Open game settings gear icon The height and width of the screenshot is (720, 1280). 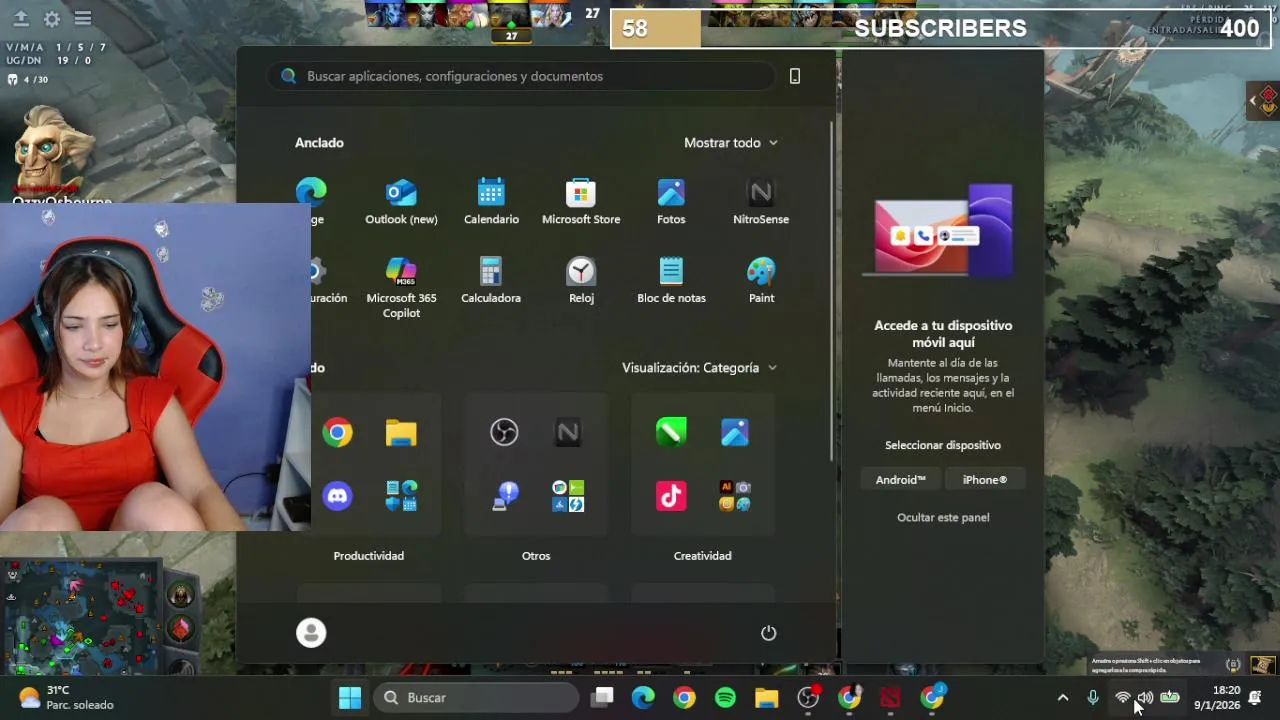click(52, 19)
